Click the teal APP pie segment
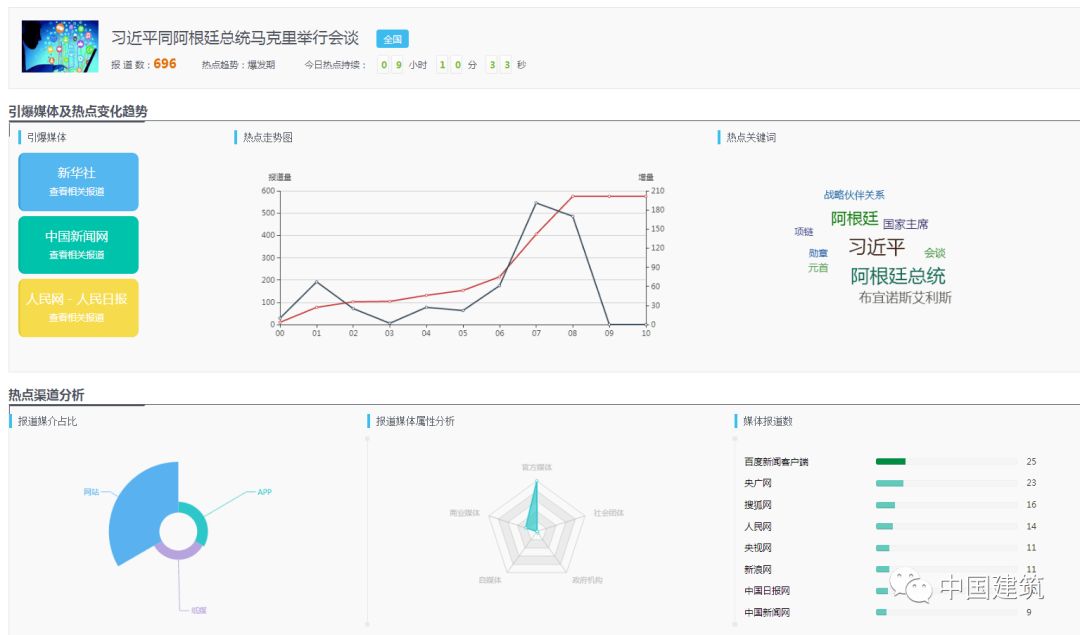 [x=199, y=523]
